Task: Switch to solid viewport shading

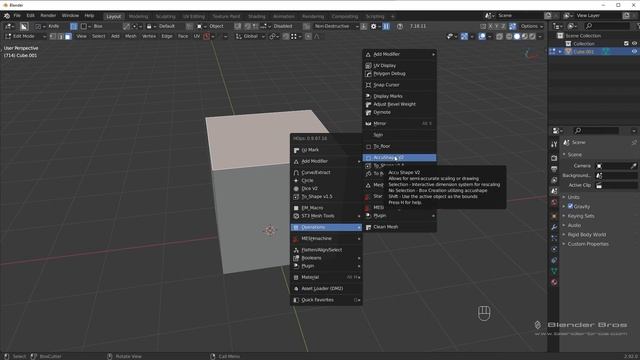Action: click(x=517, y=36)
